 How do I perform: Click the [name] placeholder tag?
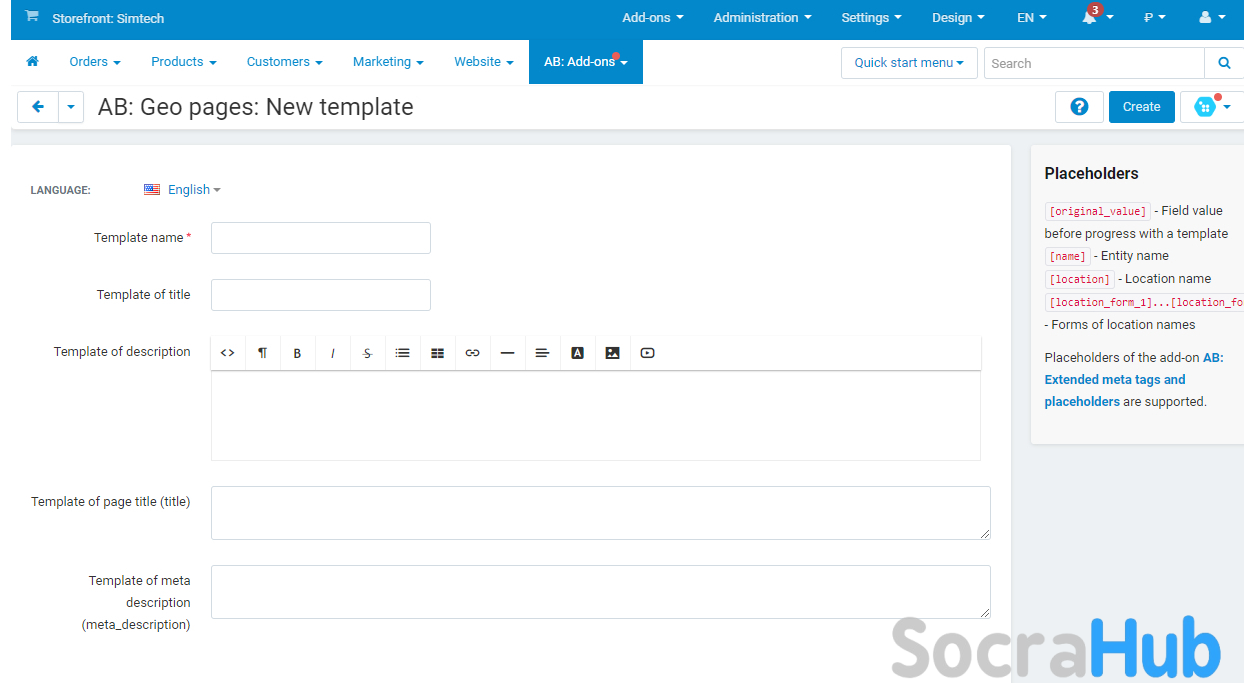[x=1067, y=256]
